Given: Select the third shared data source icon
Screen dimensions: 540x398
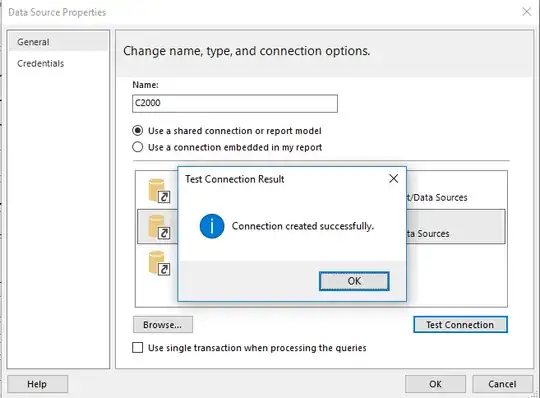Looking at the screenshot, I should [x=159, y=263].
